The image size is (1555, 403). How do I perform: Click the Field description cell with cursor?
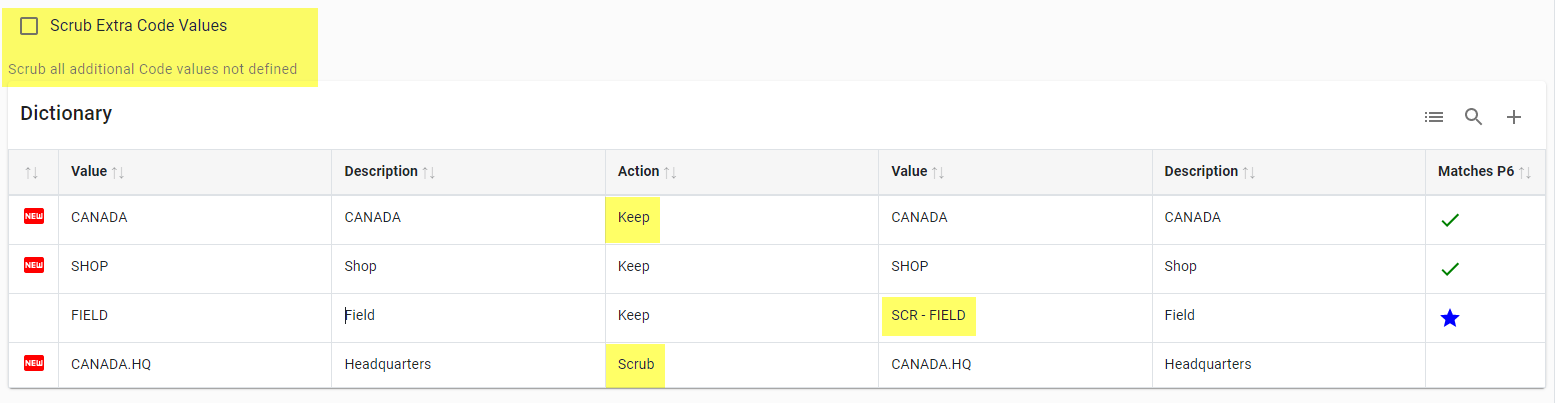(360, 315)
